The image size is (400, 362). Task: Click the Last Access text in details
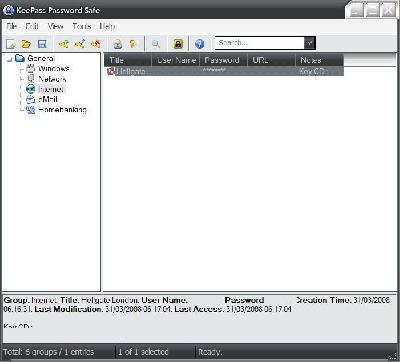coord(199,309)
